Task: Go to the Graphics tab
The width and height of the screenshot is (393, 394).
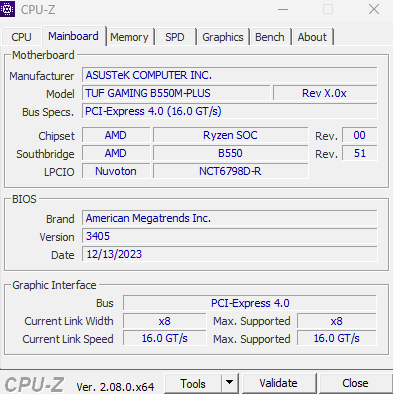Action: coord(223,37)
